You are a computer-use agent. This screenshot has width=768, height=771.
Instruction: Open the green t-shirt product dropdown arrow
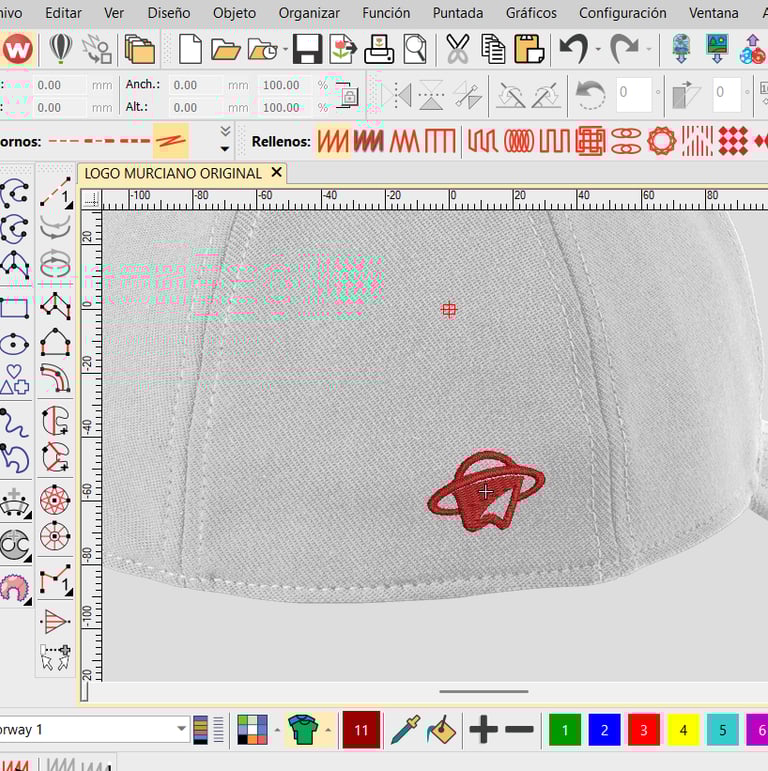(328, 730)
